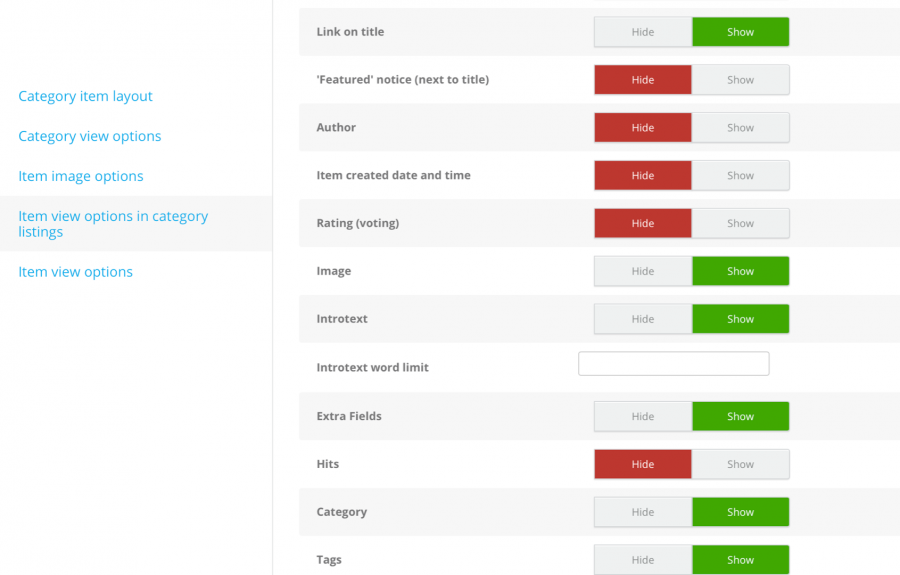Click the red Hide button for Hits

click(x=643, y=464)
